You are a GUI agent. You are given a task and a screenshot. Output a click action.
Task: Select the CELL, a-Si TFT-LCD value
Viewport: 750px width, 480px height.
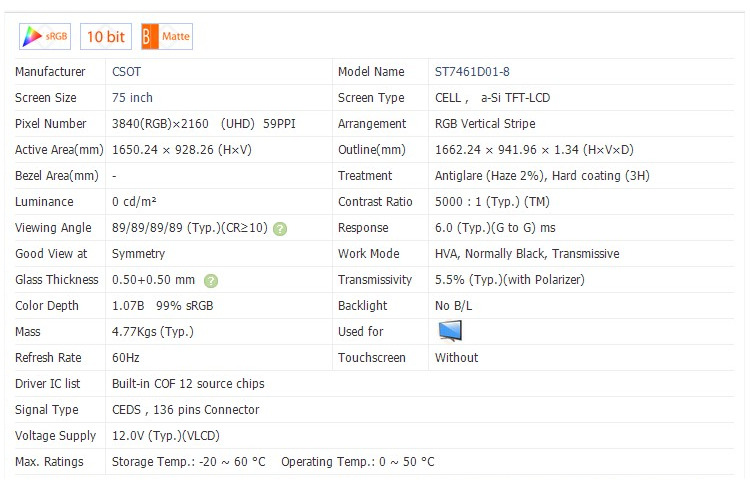pyautogui.click(x=492, y=98)
